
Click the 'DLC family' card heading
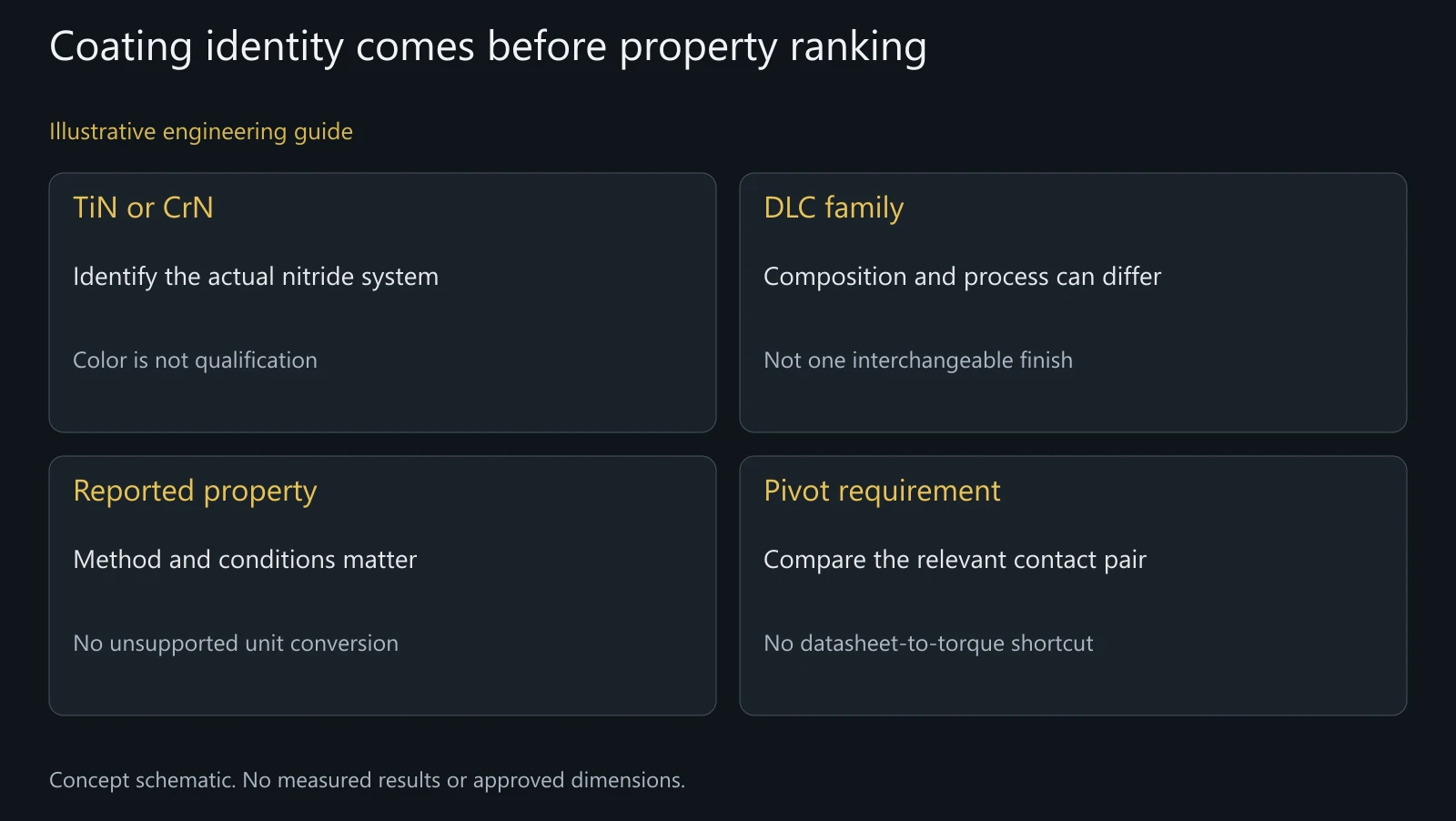coord(834,208)
